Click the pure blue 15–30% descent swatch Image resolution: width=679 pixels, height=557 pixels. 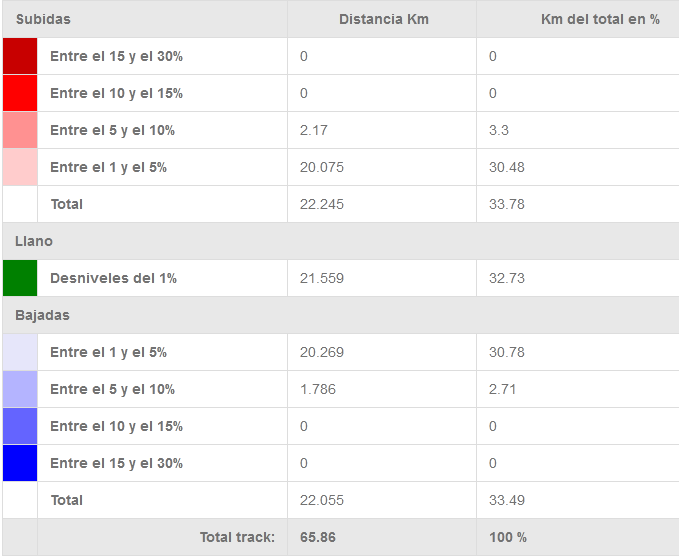coord(20,463)
